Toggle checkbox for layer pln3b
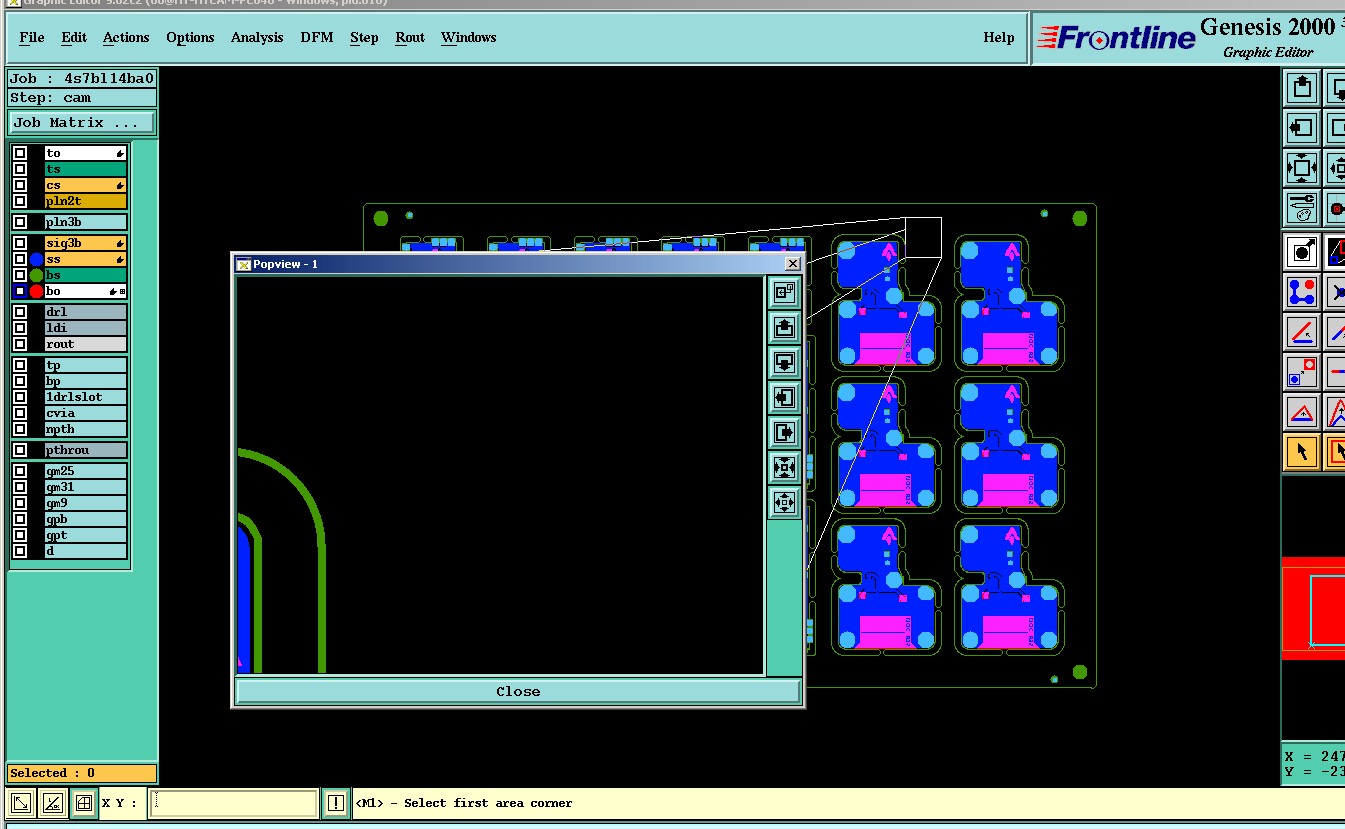1345x829 pixels. [x=20, y=222]
